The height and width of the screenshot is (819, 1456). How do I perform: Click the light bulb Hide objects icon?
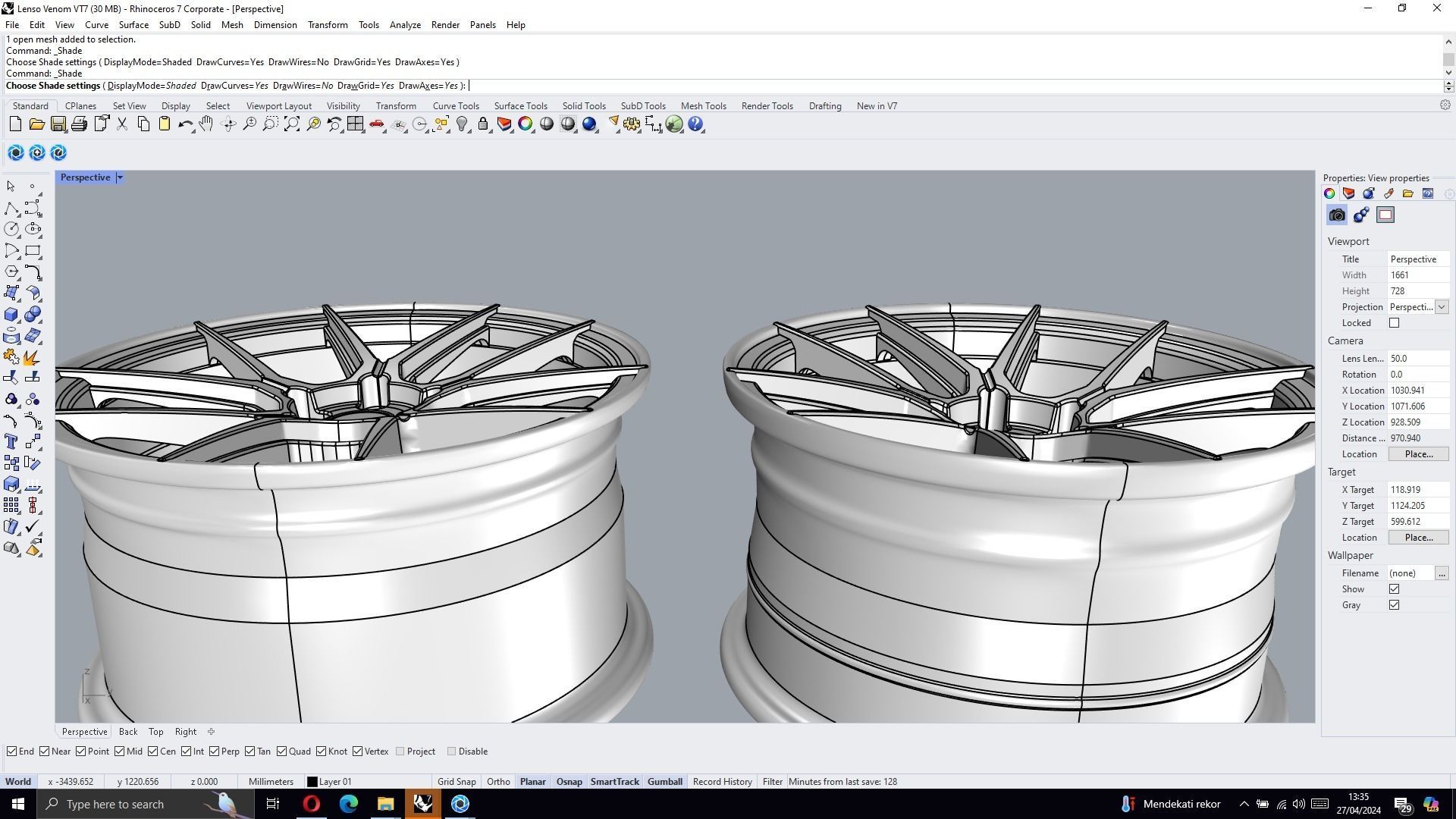tap(462, 124)
